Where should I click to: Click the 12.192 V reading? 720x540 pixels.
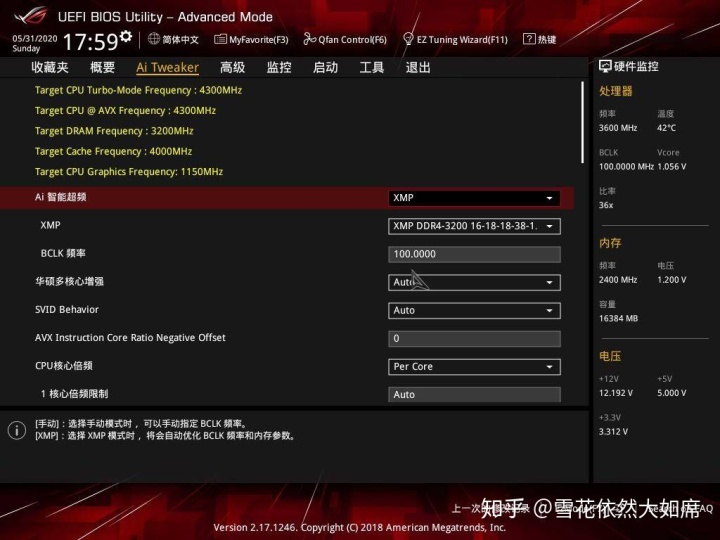(x=616, y=393)
